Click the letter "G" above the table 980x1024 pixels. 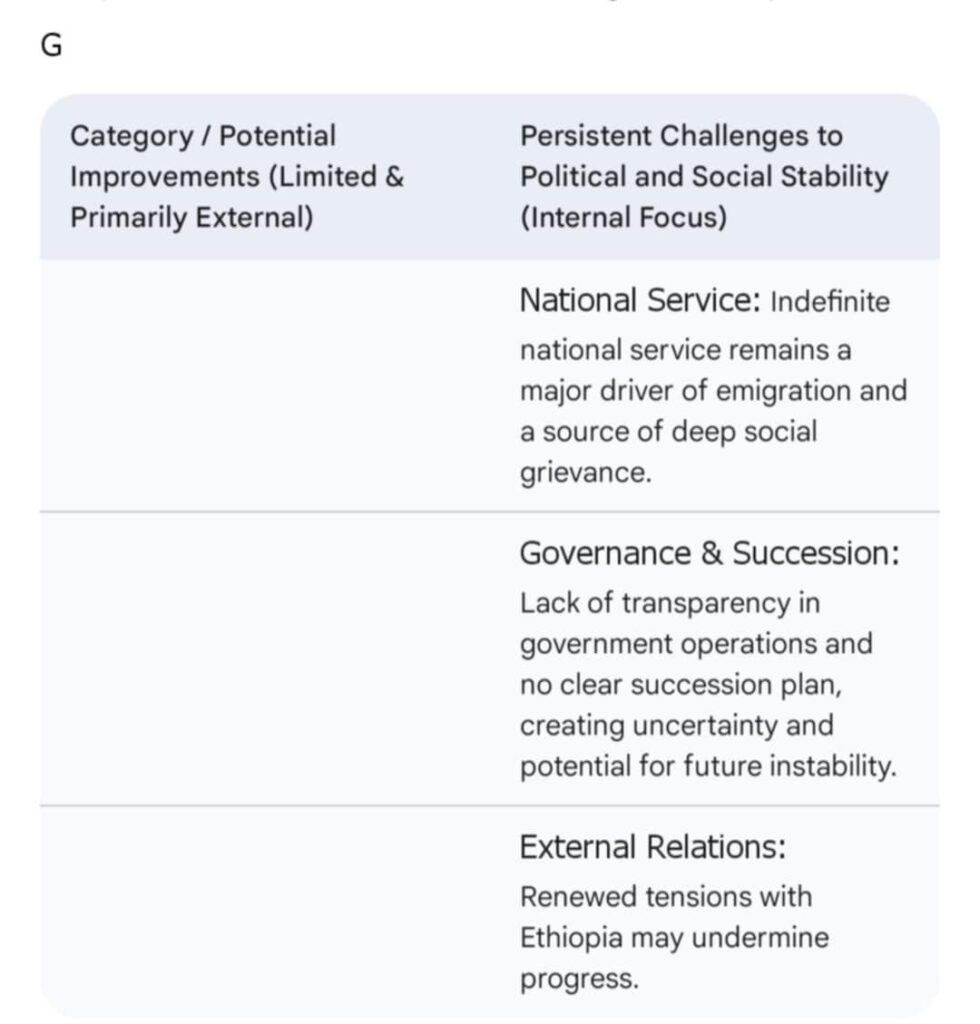[51, 48]
